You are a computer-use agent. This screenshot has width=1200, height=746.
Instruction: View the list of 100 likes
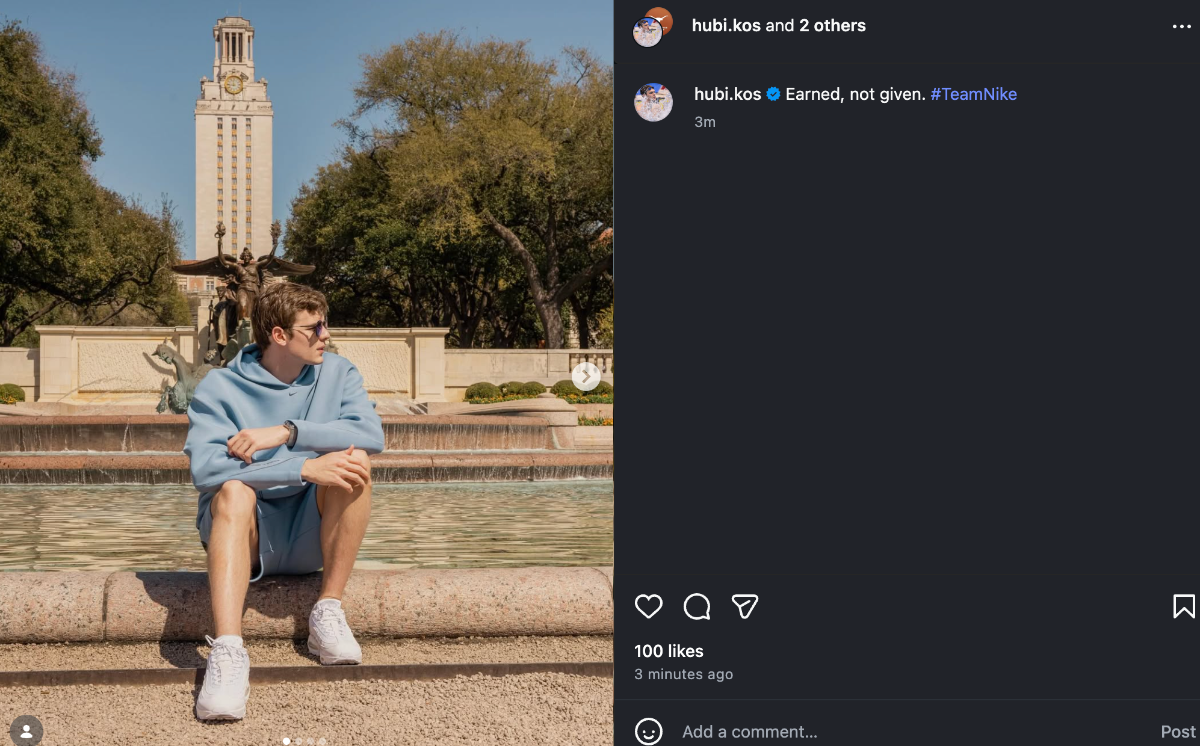click(669, 651)
